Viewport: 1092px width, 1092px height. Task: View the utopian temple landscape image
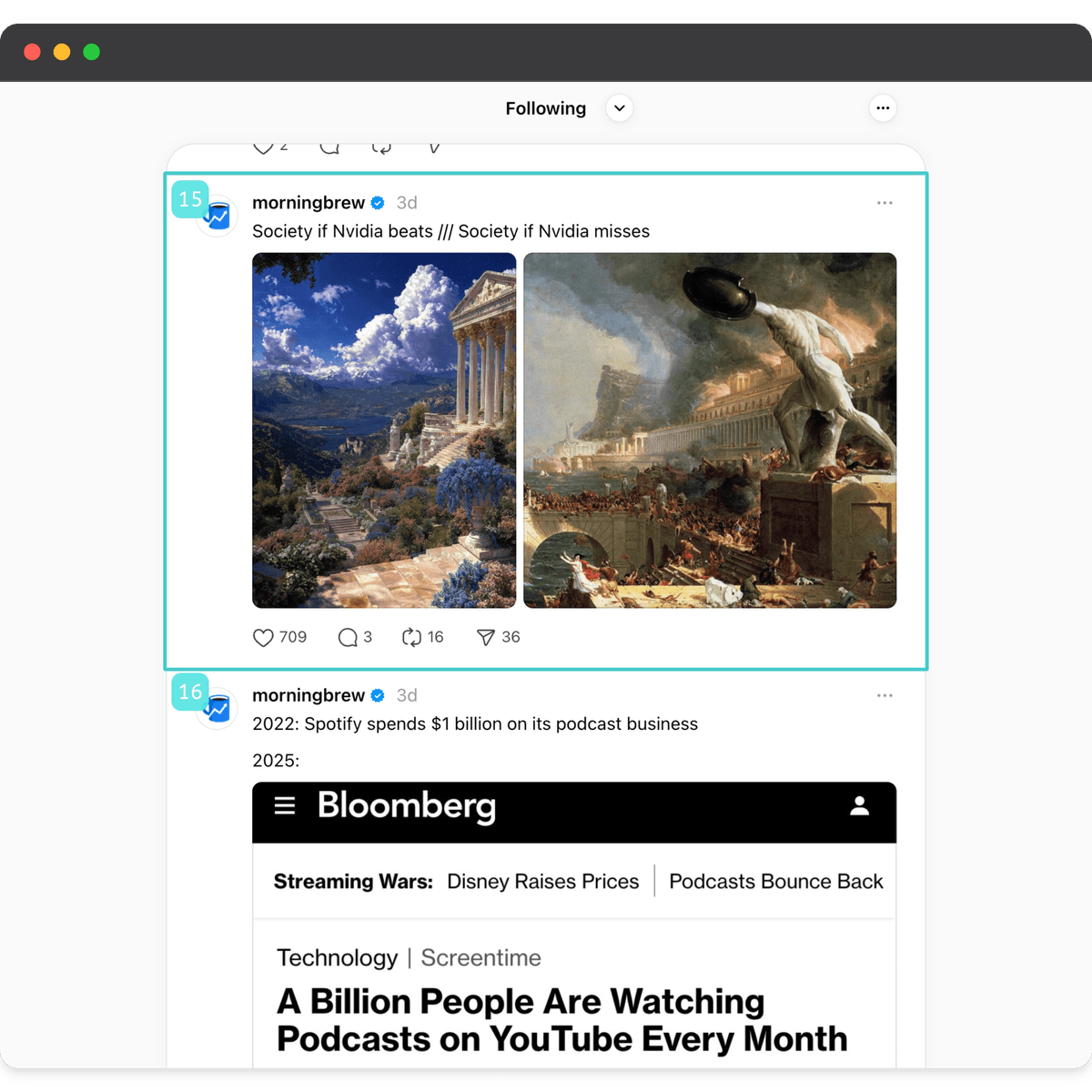384,430
